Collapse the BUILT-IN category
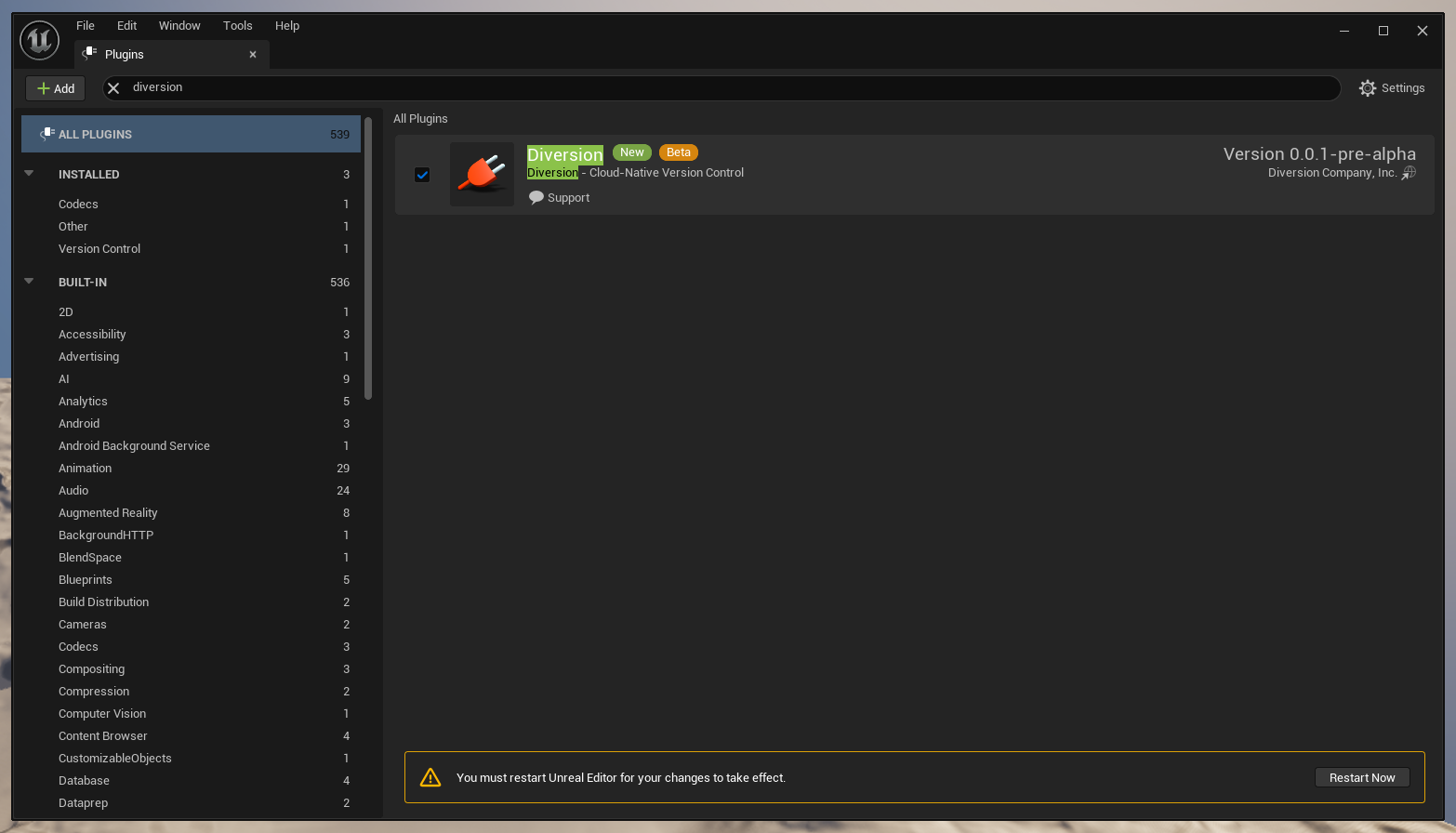The image size is (1456, 833). pos(29,281)
